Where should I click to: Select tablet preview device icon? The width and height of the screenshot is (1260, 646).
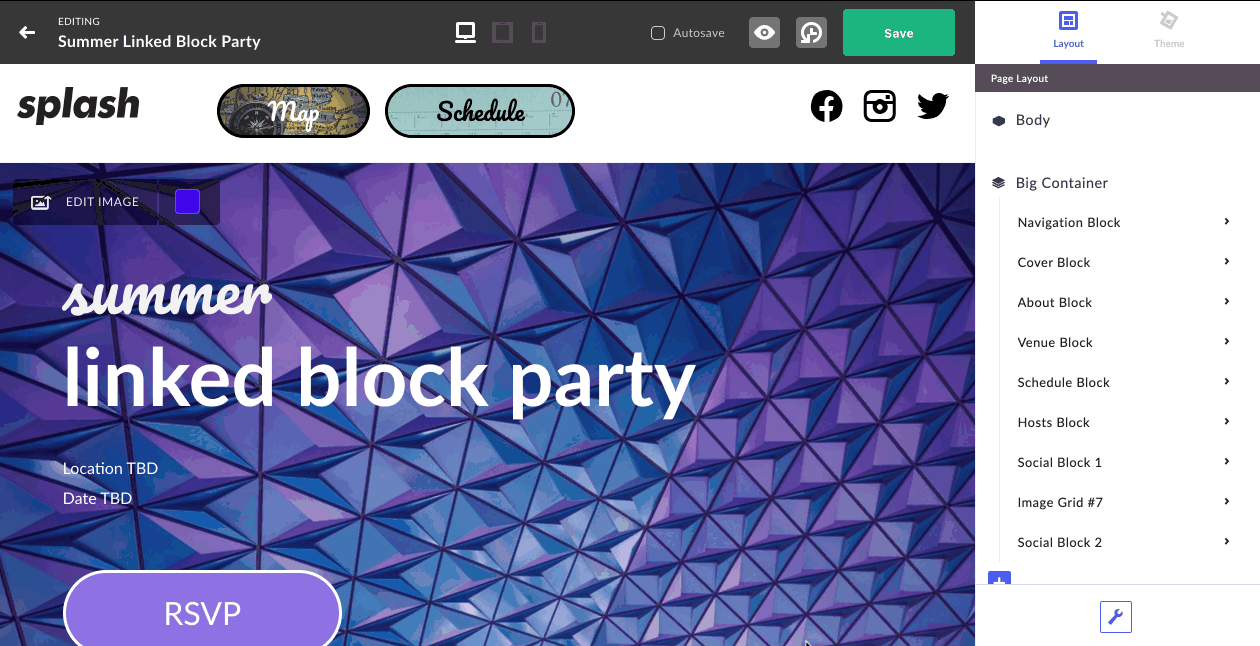tap(503, 32)
